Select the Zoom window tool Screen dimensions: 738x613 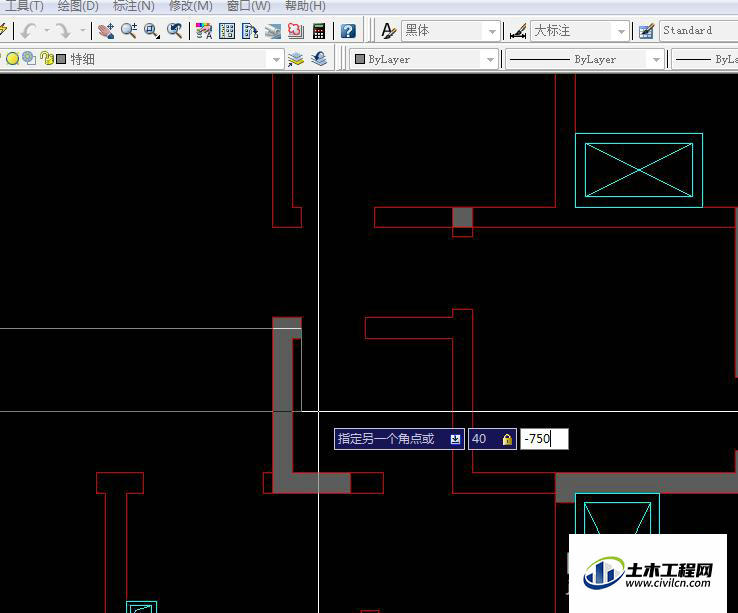[x=152, y=31]
